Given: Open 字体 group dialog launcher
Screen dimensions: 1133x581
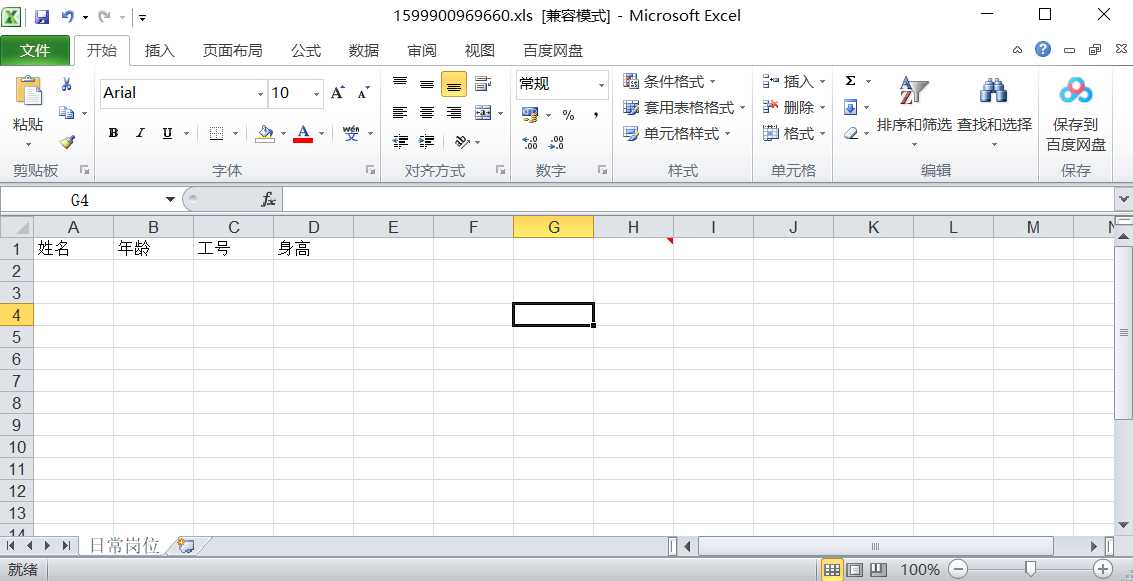Looking at the screenshot, I should pyautogui.click(x=370, y=170).
